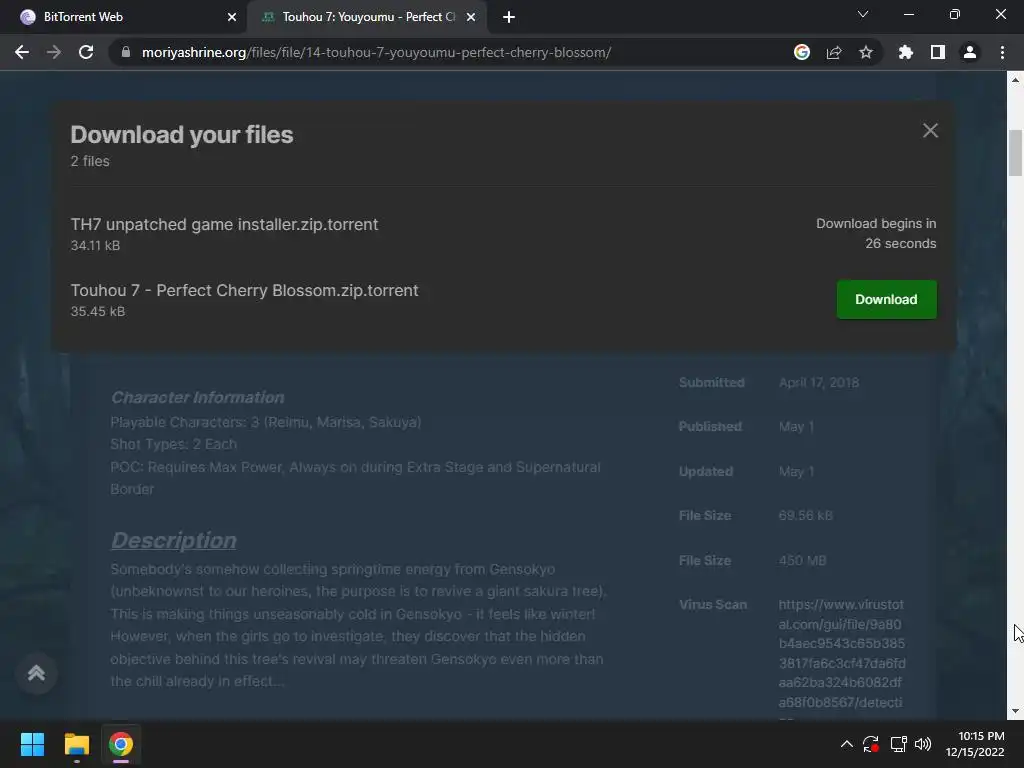Click the April 17, 2018 submitted date
Screen dimensions: 1024x768
click(819, 383)
